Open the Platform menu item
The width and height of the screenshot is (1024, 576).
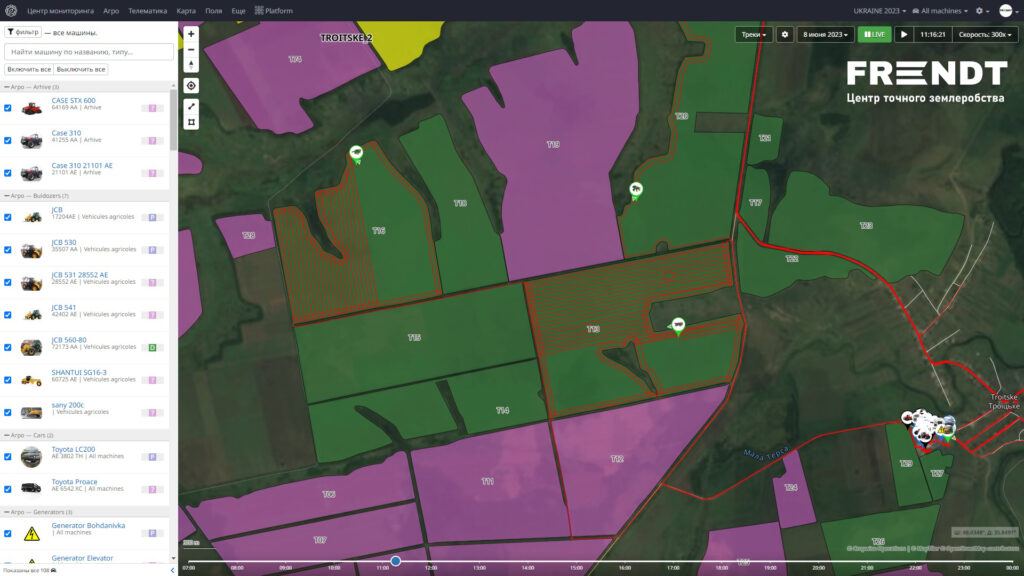(x=274, y=10)
